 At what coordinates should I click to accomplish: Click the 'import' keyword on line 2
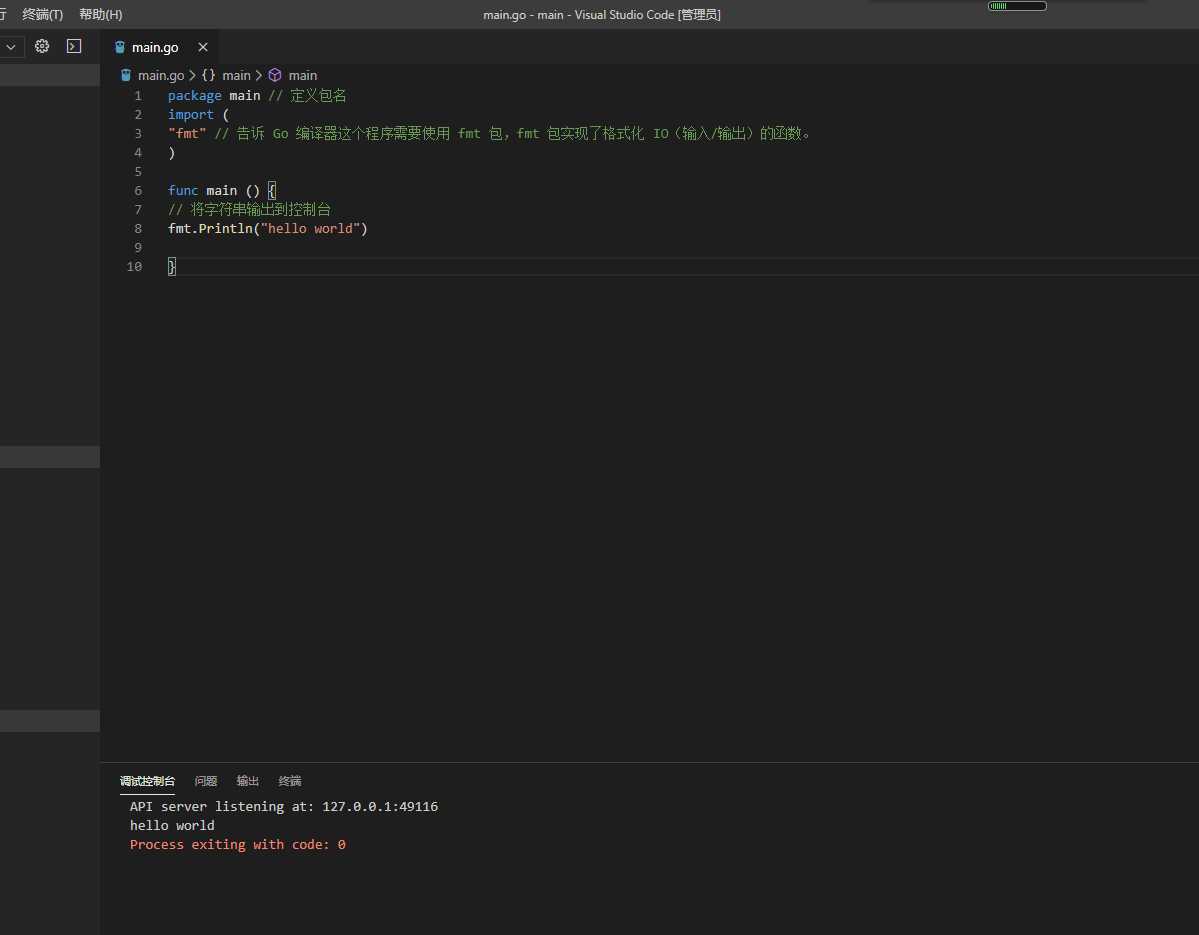(x=190, y=115)
